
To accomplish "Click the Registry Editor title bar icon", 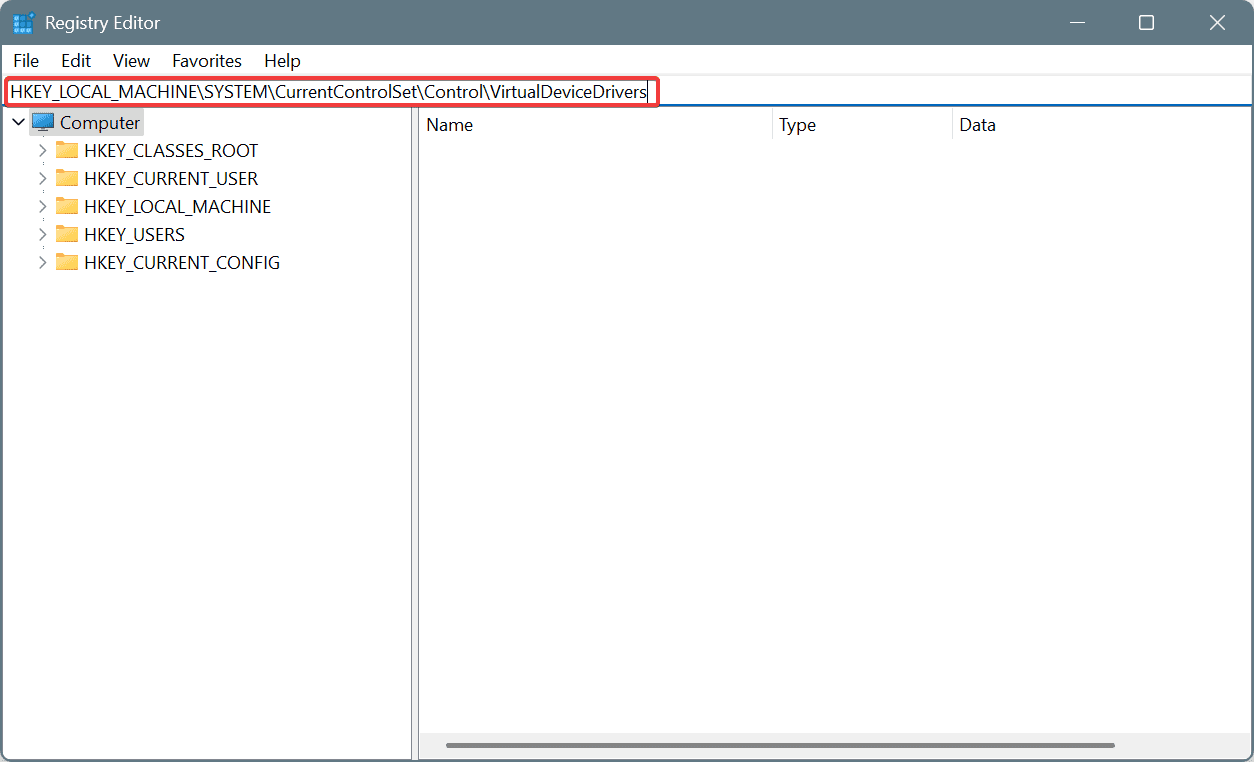I will pos(25,22).
